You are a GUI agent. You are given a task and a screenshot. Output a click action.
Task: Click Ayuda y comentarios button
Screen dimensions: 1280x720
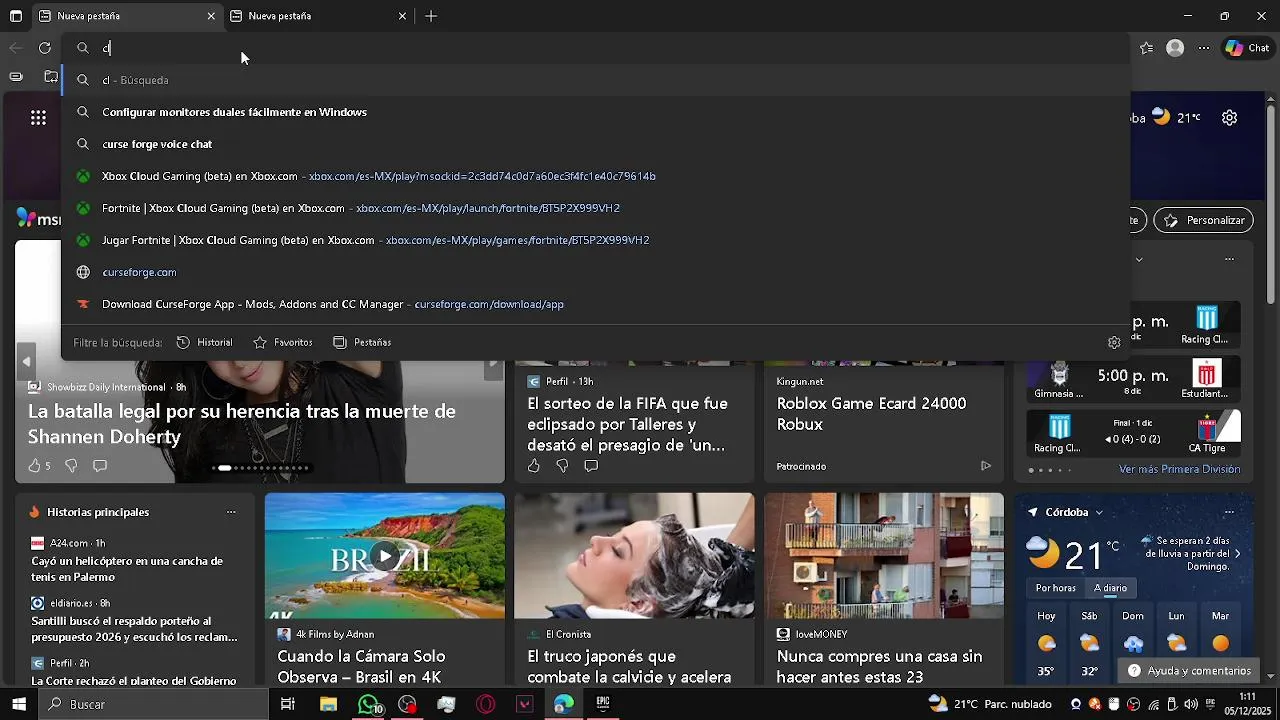(1190, 671)
